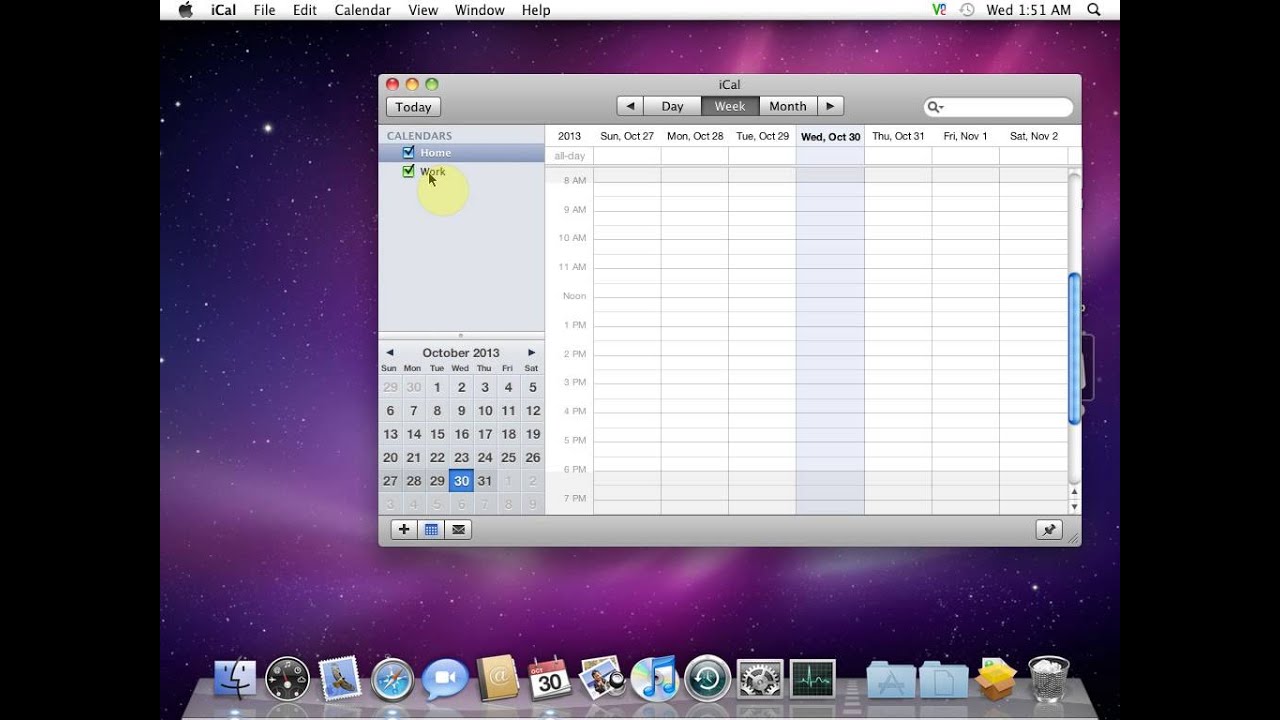Open the Applications folder stack
Viewport: 1280px width, 720px height.
(891, 680)
